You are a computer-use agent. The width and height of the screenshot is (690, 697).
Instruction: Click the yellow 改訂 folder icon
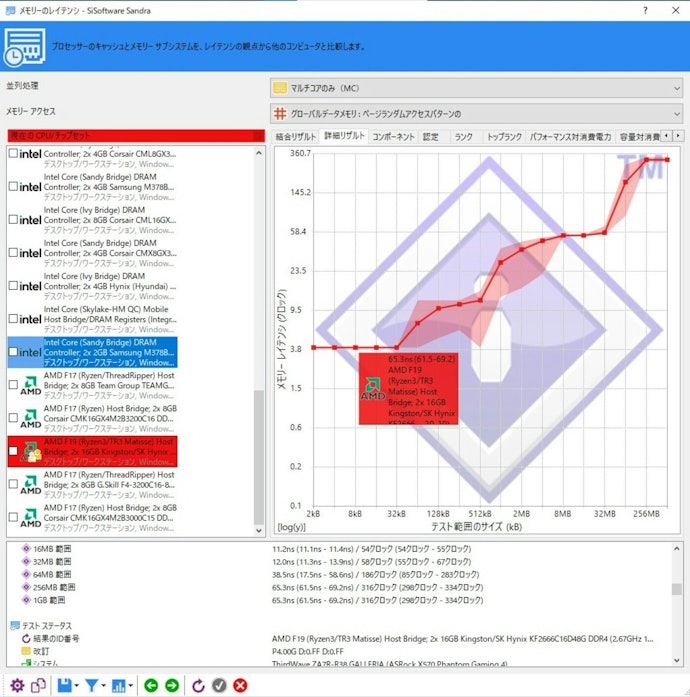click(x=26, y=651)
